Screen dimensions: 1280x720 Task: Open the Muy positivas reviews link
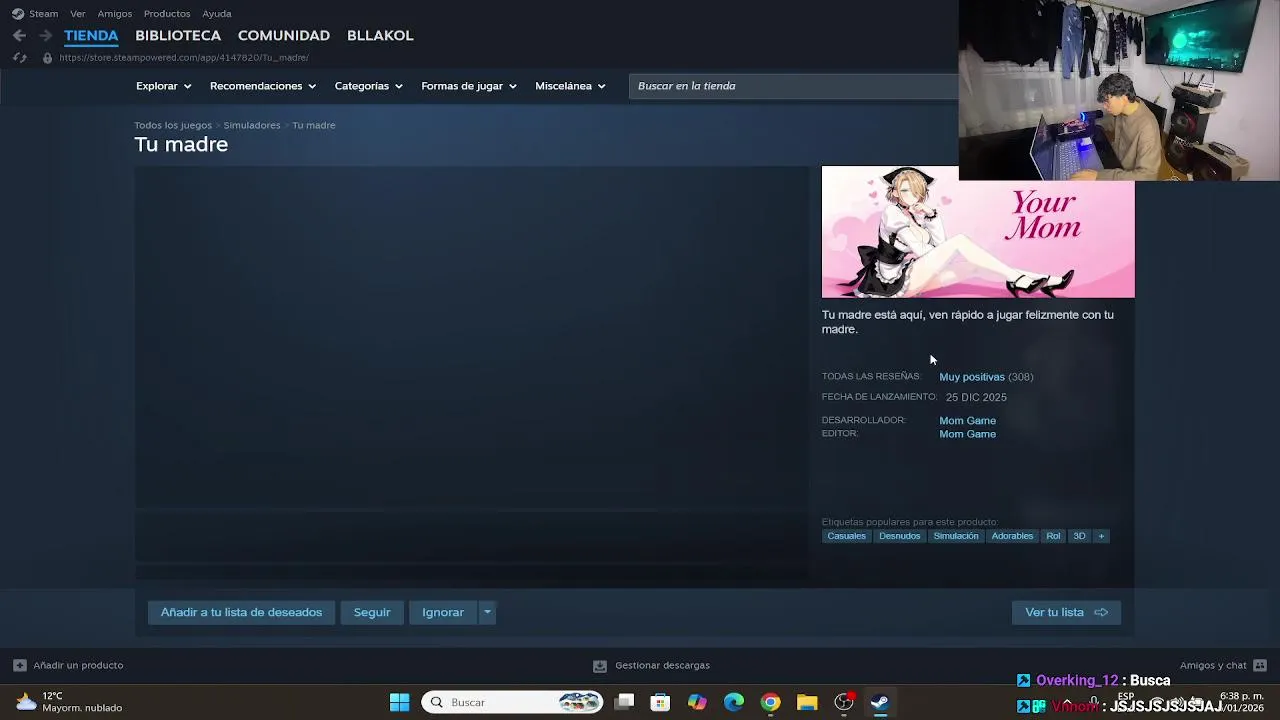[x=972, y=377]
